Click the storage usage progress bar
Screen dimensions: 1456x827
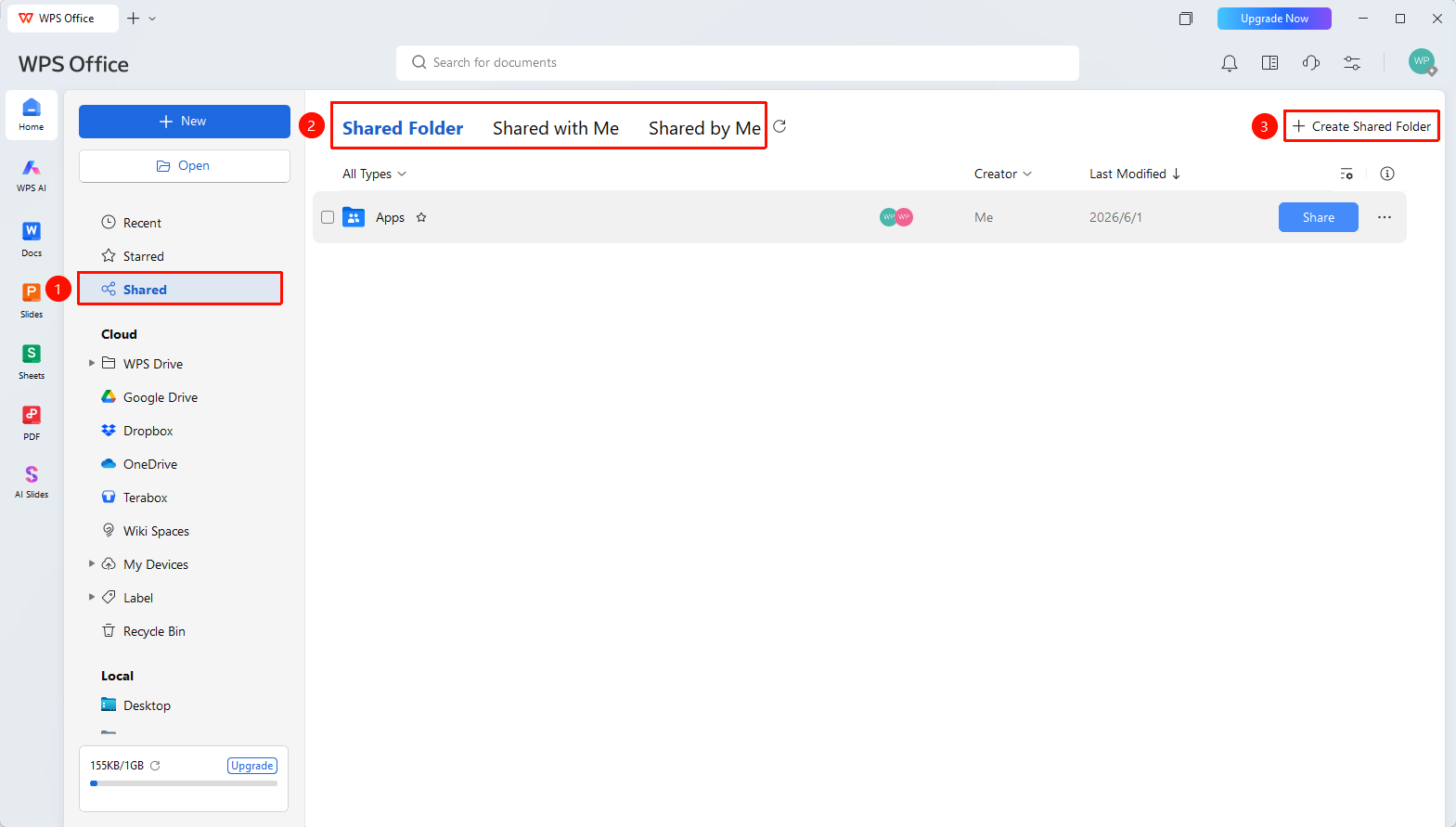click(184, 783)
